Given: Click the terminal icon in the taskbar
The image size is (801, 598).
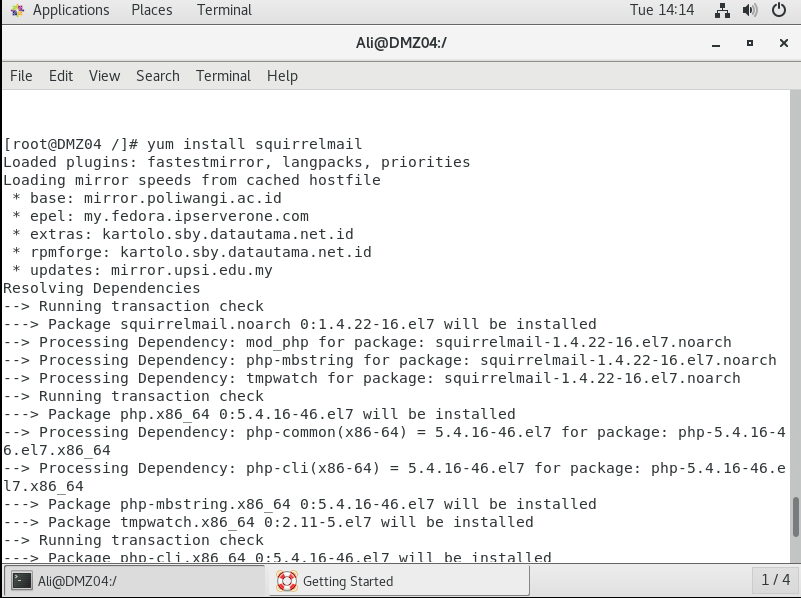Looking at the screenshot, I should (x=22, y=581).
